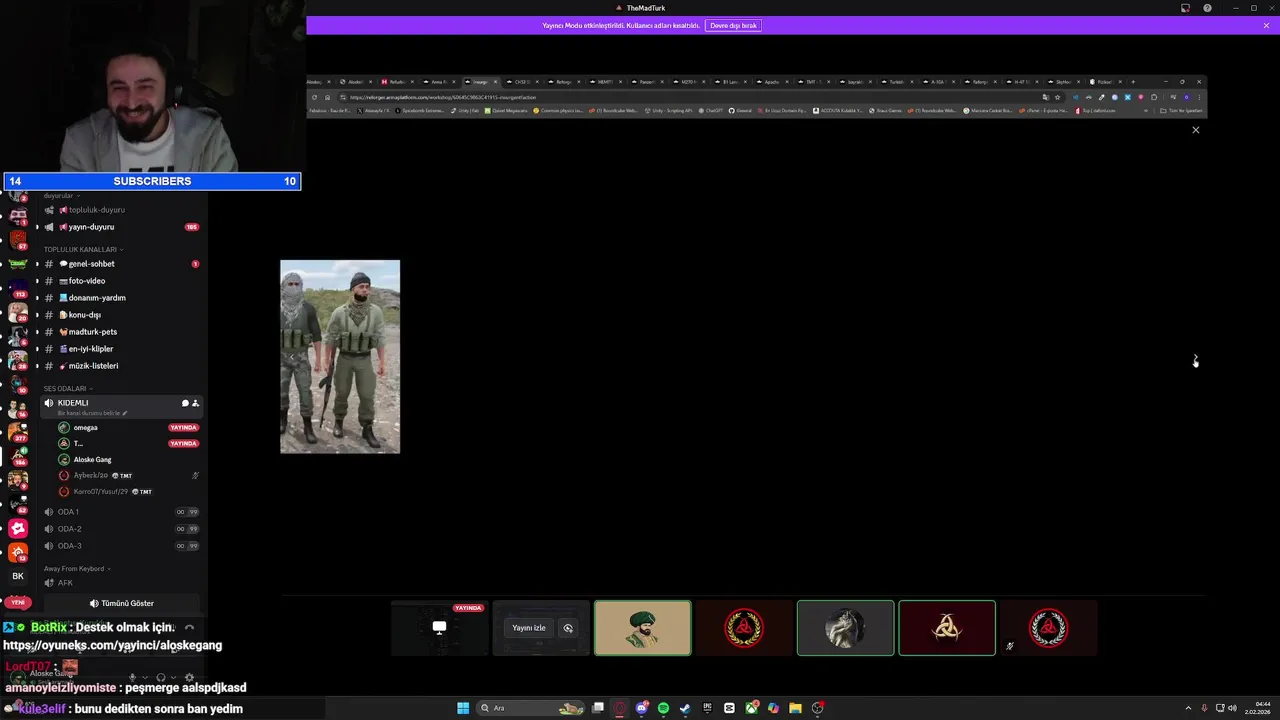
Task: Open the Xbox app from taskbar
Action: 751,708
